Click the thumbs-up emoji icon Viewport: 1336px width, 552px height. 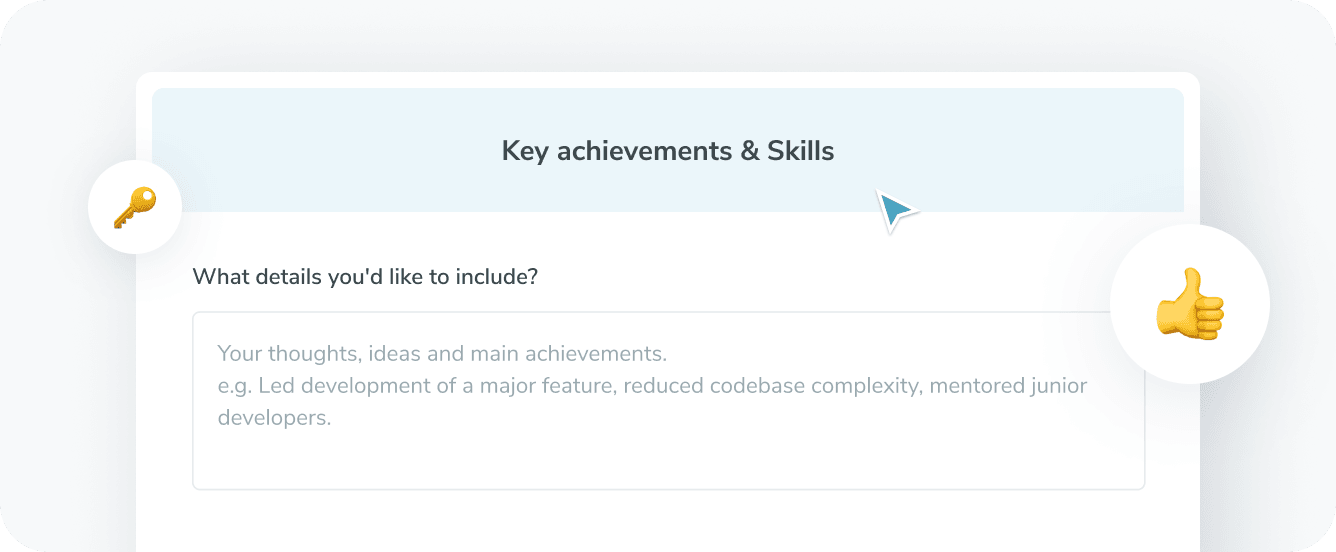tap(1189, 303)
